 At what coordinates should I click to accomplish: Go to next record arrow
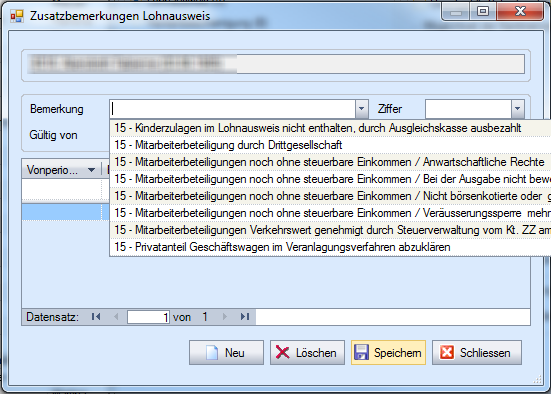tap(225, 317)
